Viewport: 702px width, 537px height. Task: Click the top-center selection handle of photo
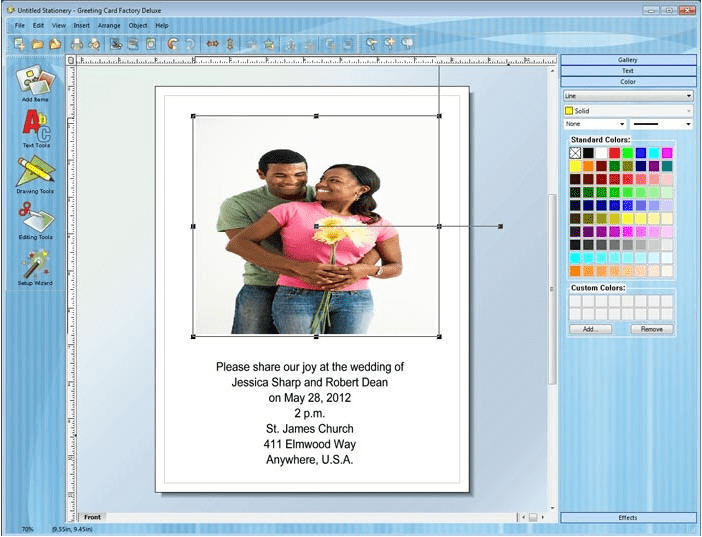coord(316,116)
